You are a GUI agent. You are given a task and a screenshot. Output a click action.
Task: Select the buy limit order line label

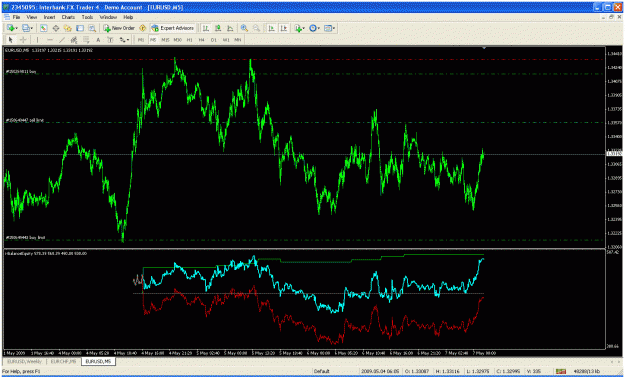(25, 237)
